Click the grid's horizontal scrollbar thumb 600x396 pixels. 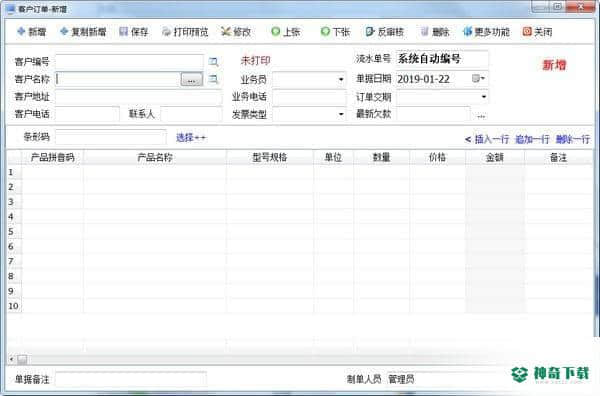(x=22, y=359)
